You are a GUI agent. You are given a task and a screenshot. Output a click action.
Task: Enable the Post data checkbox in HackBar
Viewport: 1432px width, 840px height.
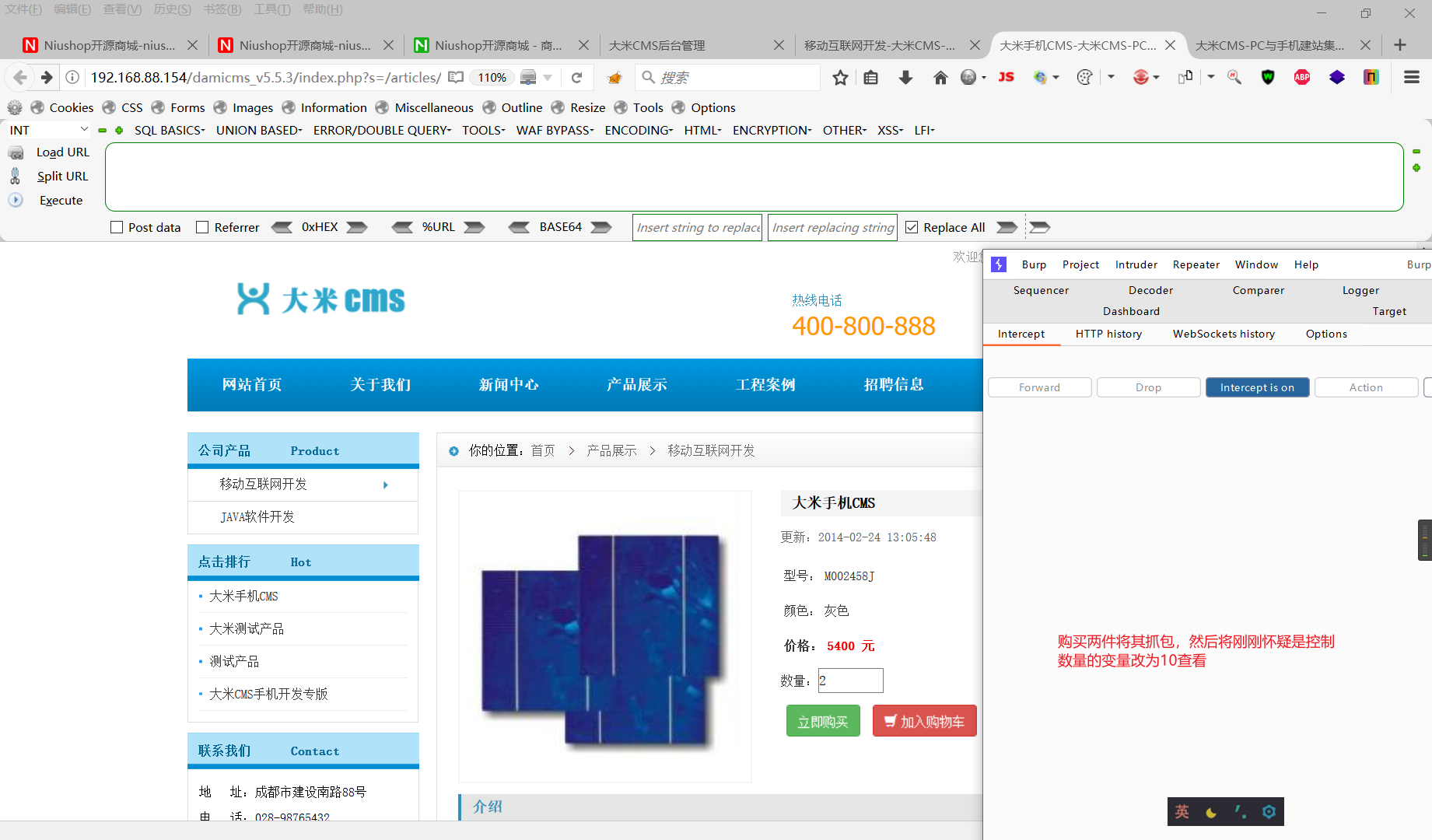pos(117,227)
